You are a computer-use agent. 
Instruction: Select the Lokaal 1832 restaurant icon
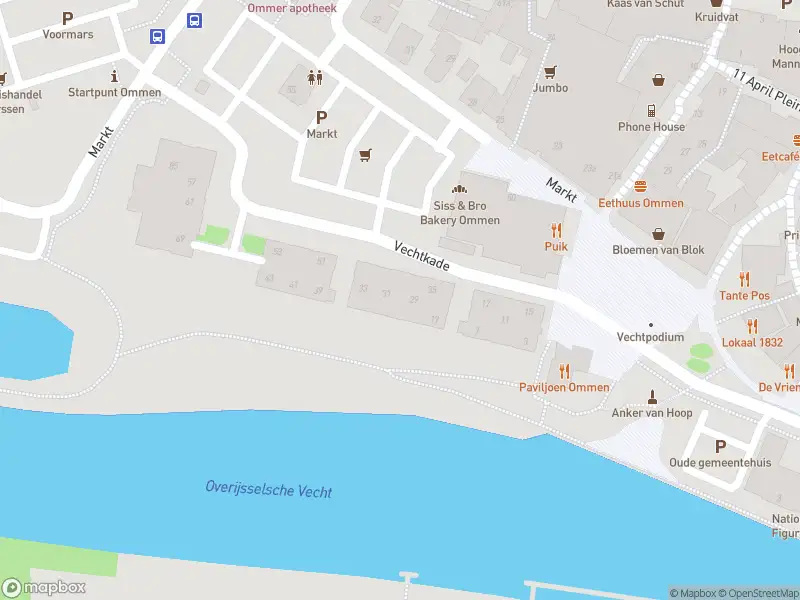(x=752, y=326)
